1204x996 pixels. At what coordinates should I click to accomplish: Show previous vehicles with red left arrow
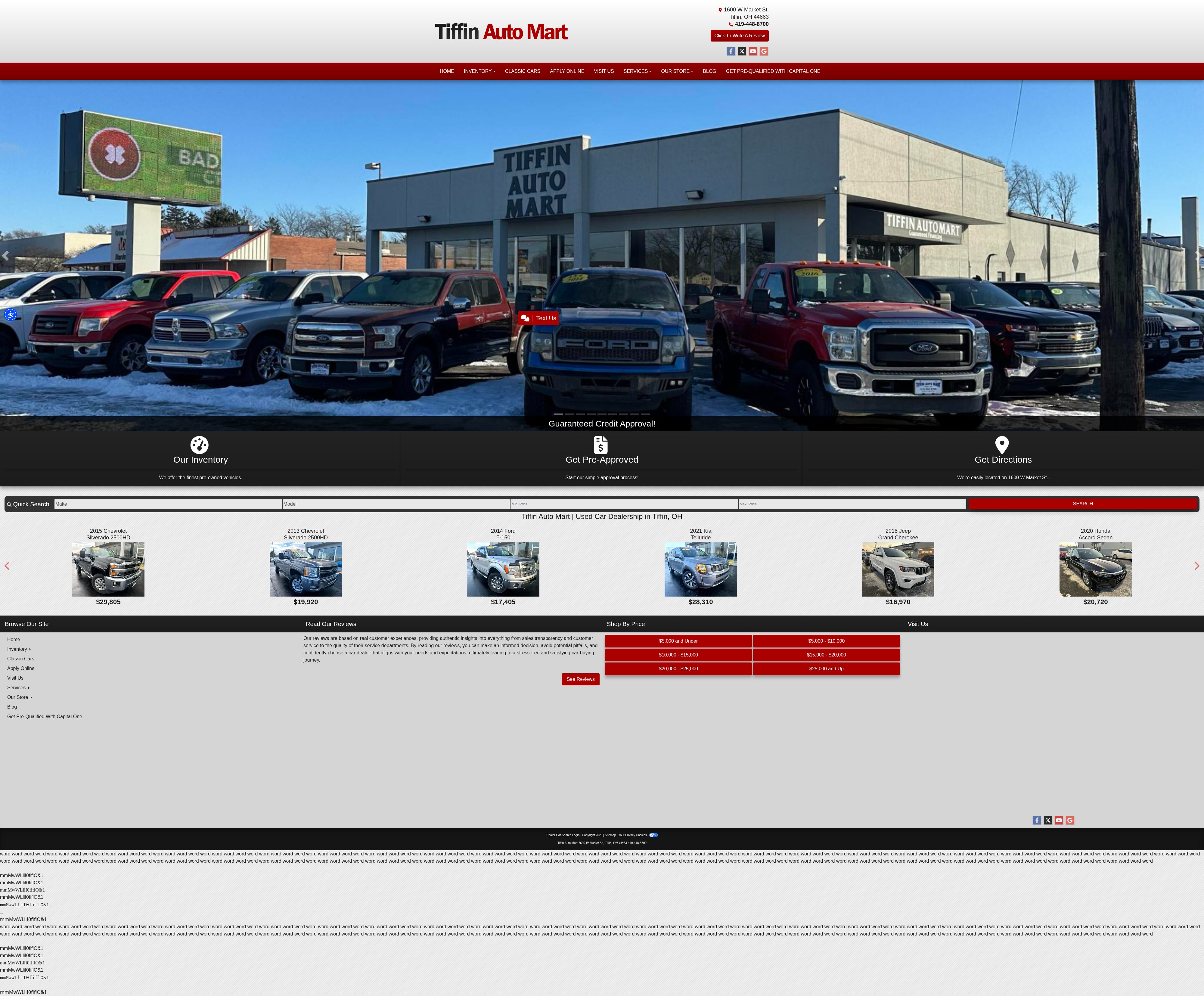(7, 566)
